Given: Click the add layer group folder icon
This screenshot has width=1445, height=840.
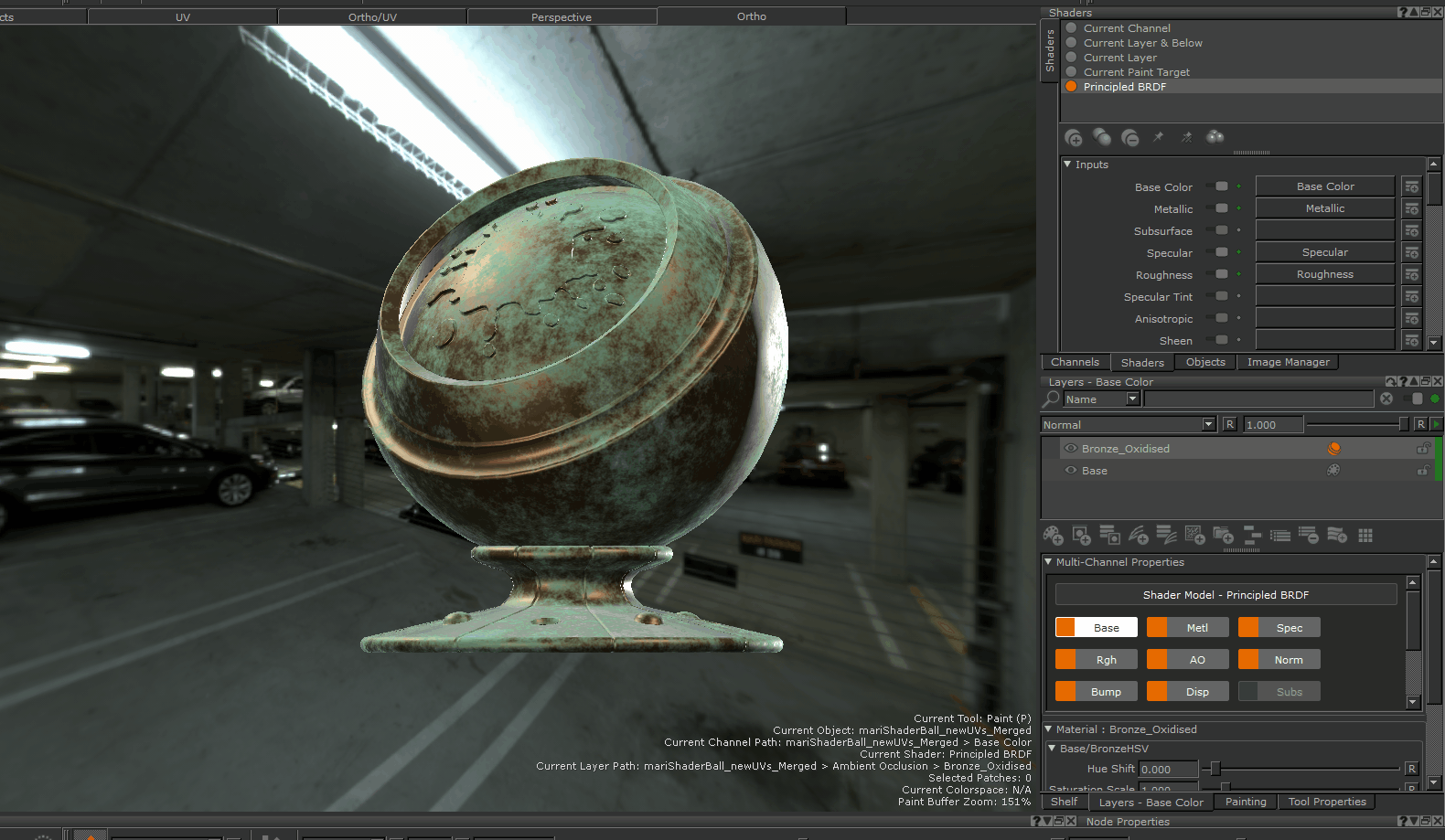Looking at the screenshot, I should [x=1224, y=536].
